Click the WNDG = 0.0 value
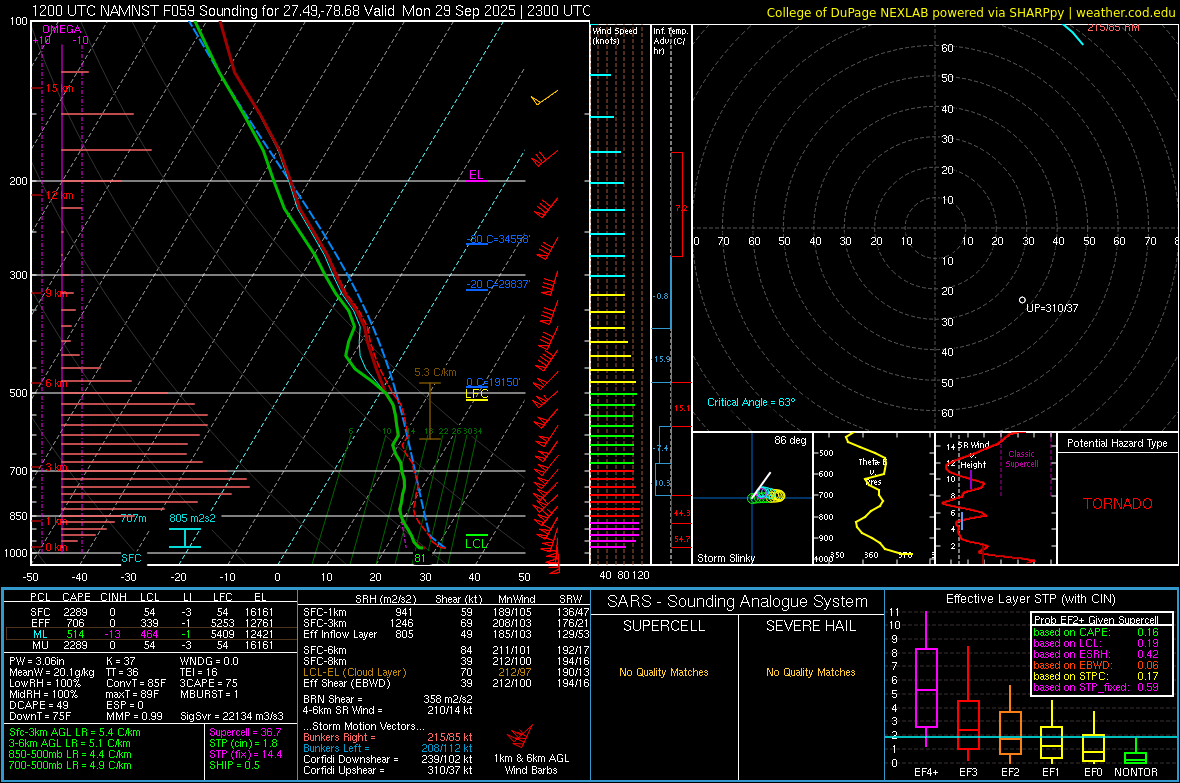 (209, 661)
